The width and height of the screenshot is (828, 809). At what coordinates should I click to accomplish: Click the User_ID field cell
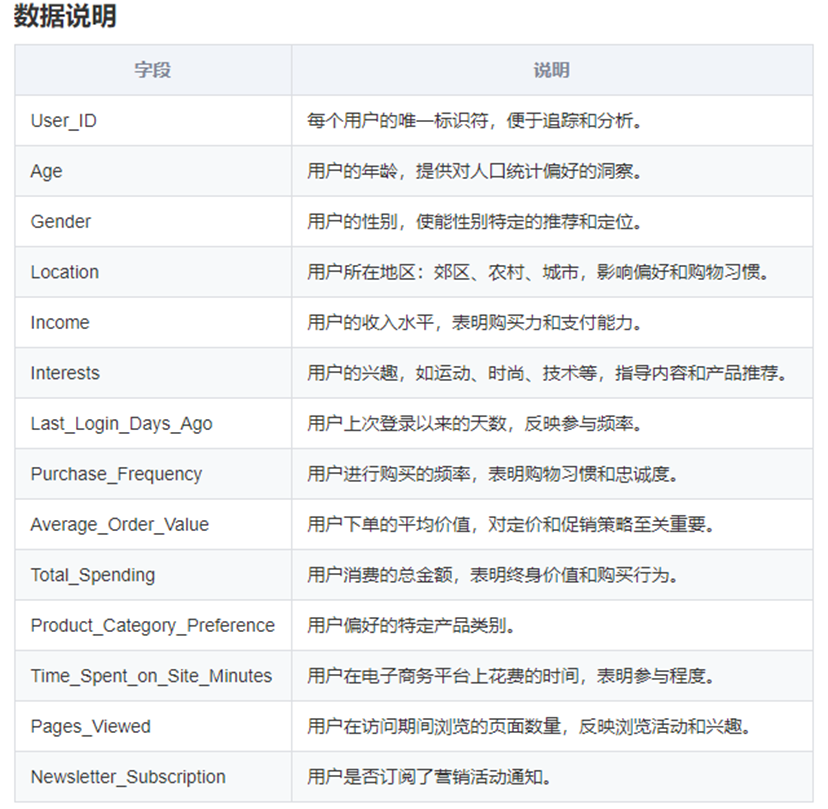point(62,120)
